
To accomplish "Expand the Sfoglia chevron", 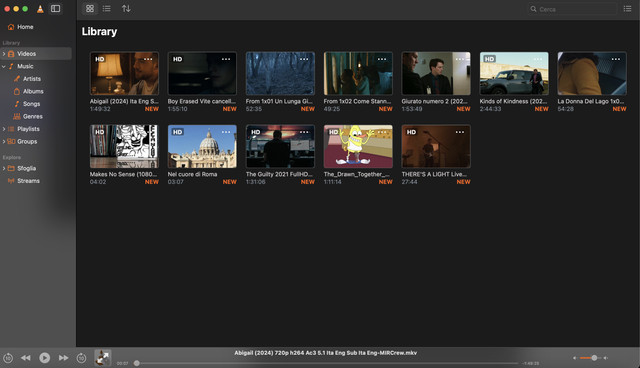I will click(x=4, y=168).
